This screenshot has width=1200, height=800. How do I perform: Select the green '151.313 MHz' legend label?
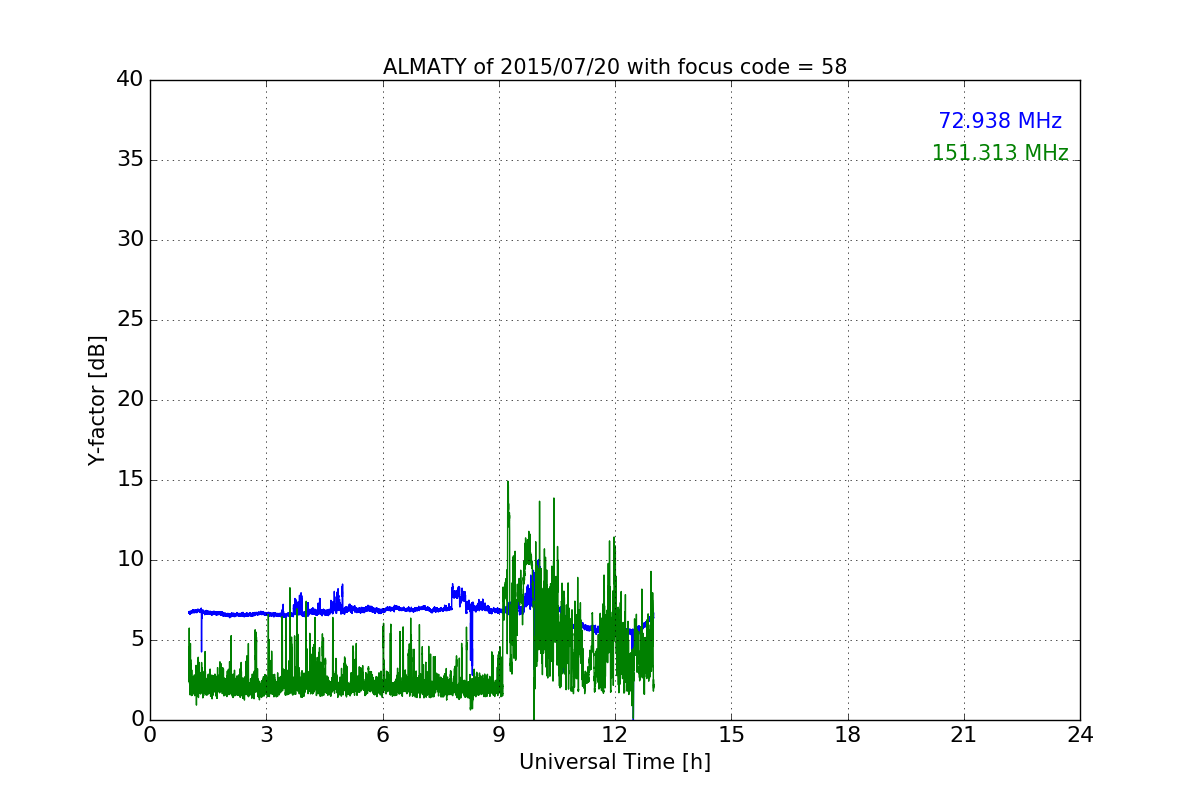pyautogui.click(x=1000, y=153)
